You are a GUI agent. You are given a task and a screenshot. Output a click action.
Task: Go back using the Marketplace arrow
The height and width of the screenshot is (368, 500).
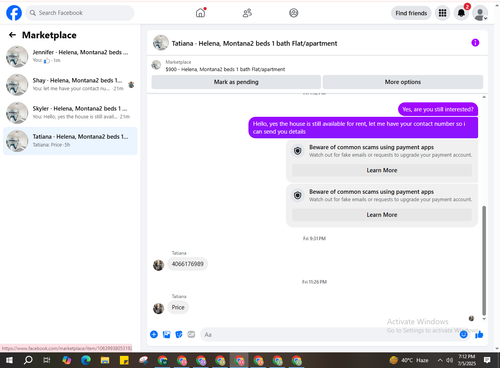click(12, 35)
